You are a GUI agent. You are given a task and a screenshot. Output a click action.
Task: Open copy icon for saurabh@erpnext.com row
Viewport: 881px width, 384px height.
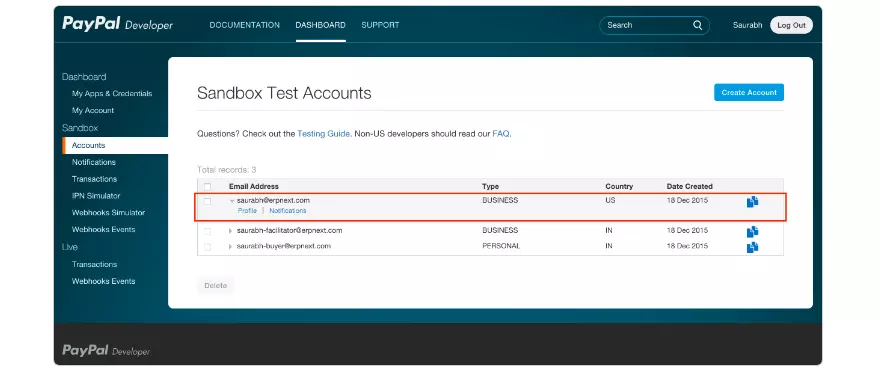(x=752, y=202)
